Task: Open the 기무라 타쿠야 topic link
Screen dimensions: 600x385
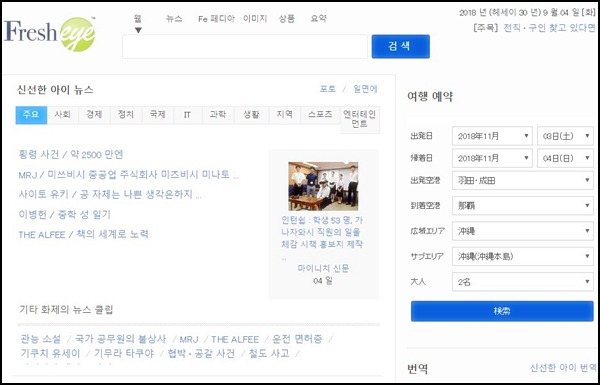Action: tap(124, 353)
